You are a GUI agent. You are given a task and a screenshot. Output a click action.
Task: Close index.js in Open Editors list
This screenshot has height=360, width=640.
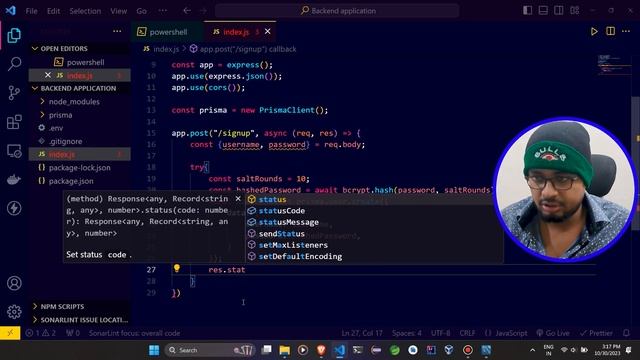(x=48, y=75)
